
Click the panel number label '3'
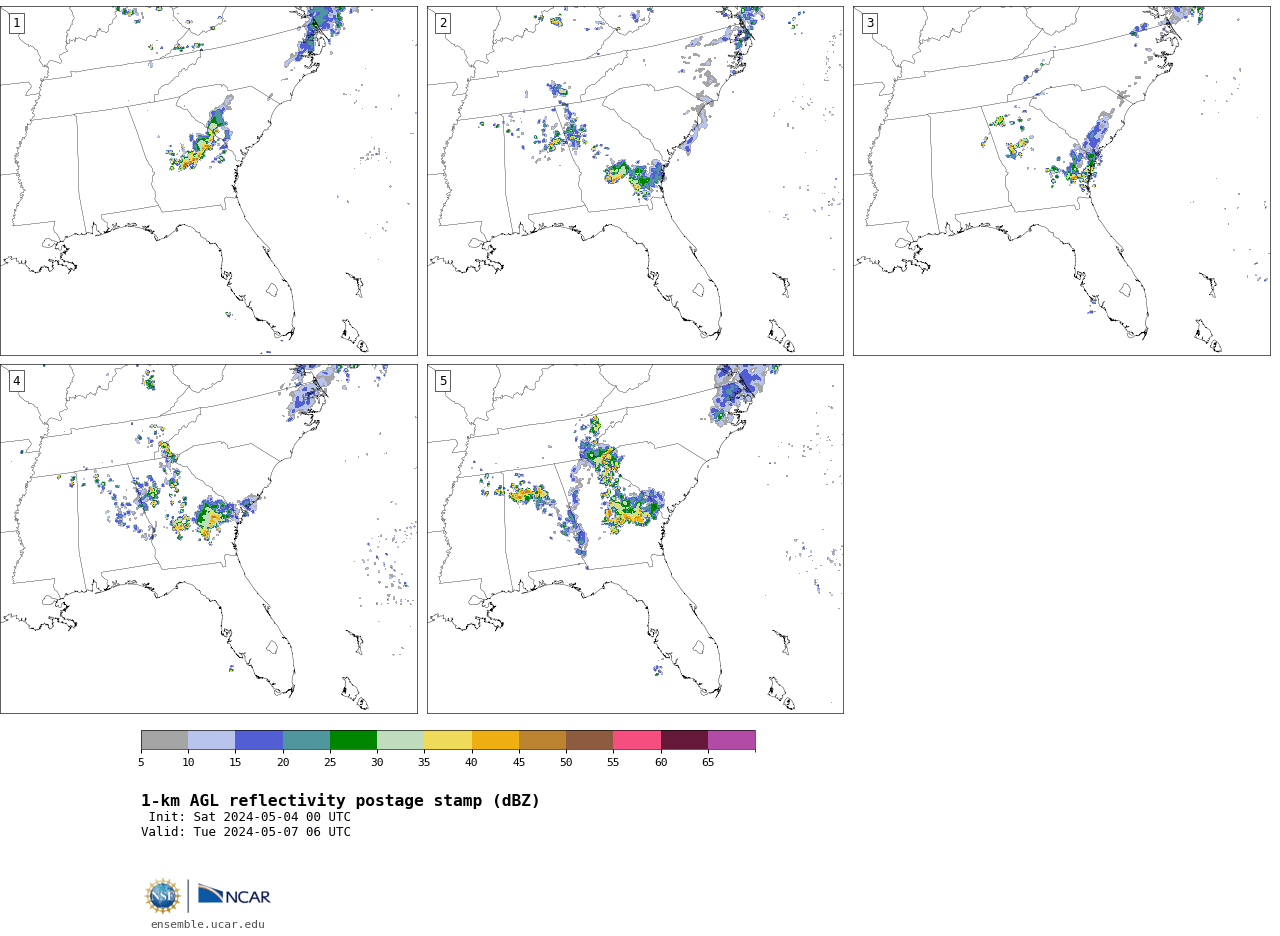pos(869,23)
